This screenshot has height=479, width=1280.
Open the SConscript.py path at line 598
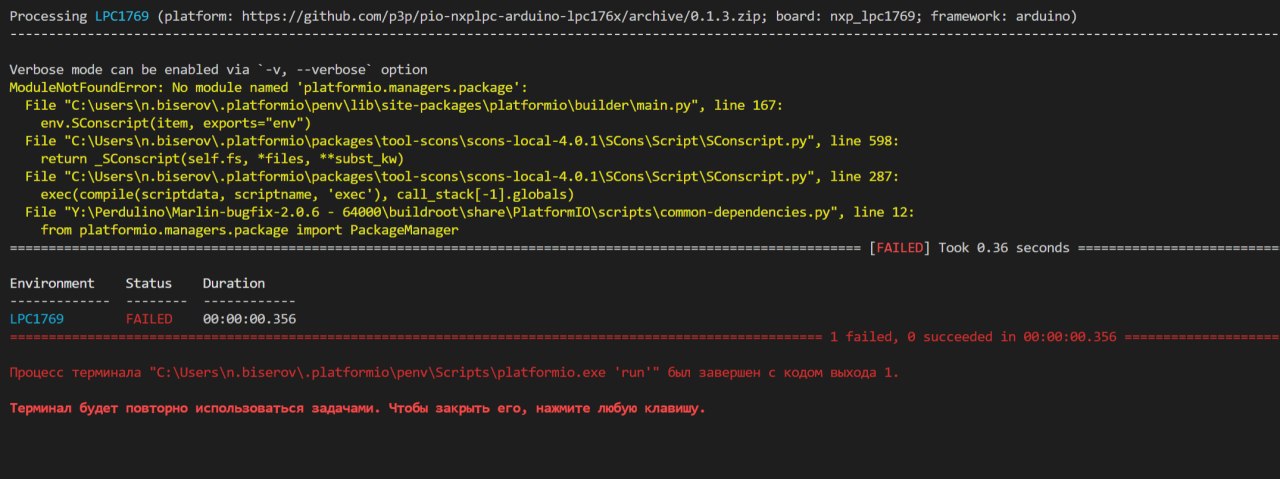462,141
